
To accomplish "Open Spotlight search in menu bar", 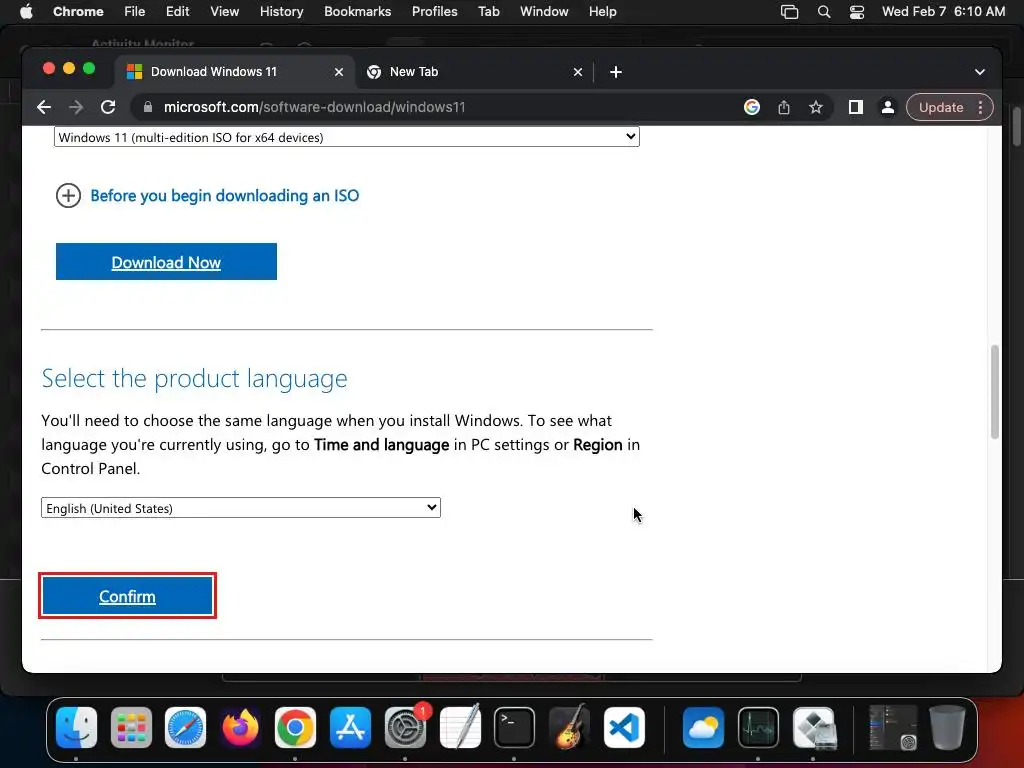I will coord(824,12).
